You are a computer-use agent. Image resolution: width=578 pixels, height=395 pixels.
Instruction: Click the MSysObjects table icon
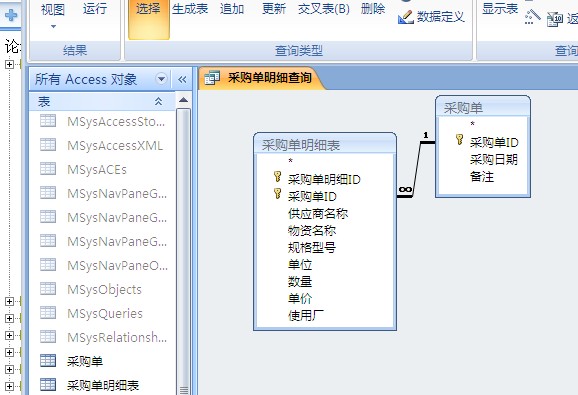pos(48,289)
